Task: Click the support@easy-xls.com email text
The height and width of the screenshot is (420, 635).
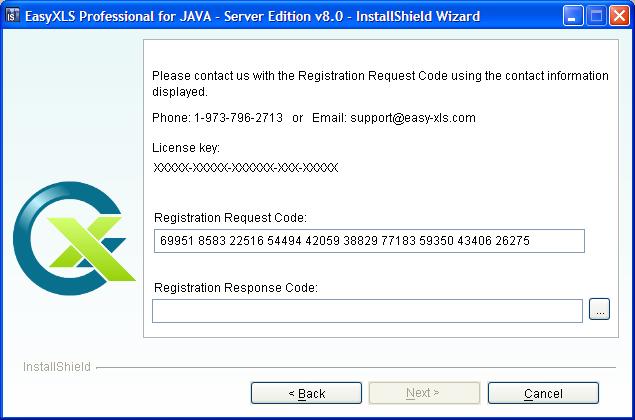Action: click(x=413, y=118)
